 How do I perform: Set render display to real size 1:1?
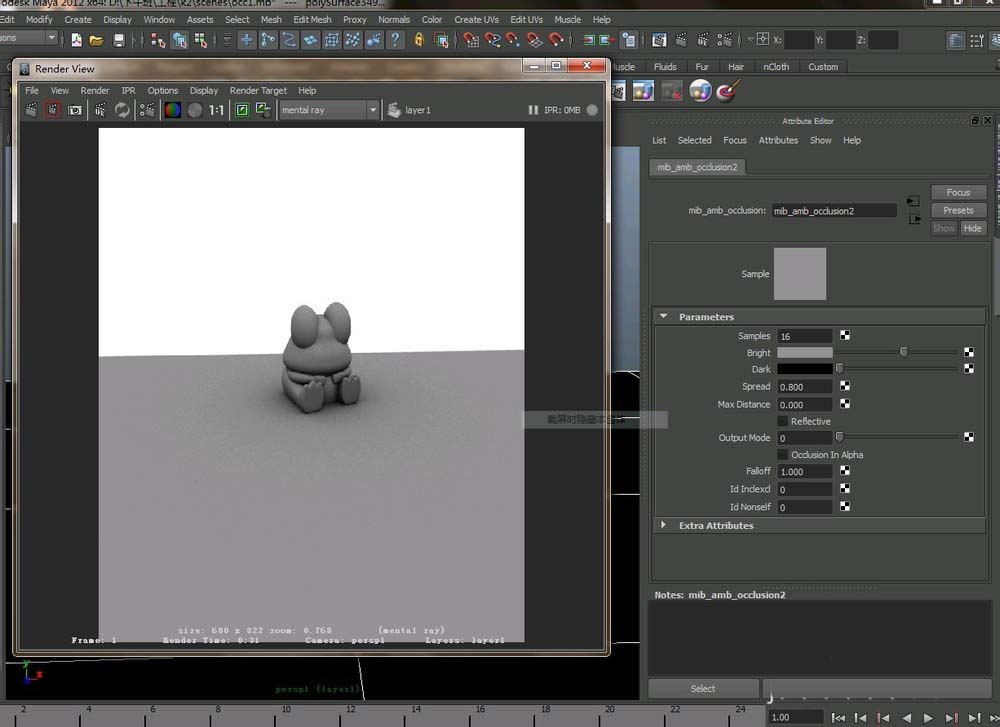pyautogui.click(x=217, y=110)
